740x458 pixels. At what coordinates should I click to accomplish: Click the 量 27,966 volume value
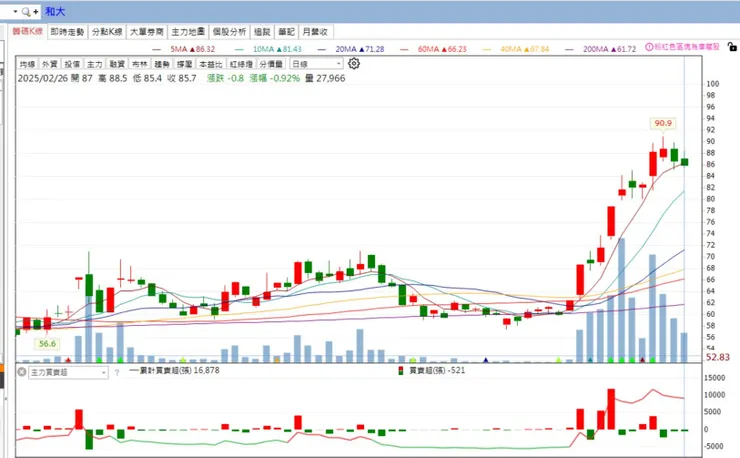click(x=325, y=78)
